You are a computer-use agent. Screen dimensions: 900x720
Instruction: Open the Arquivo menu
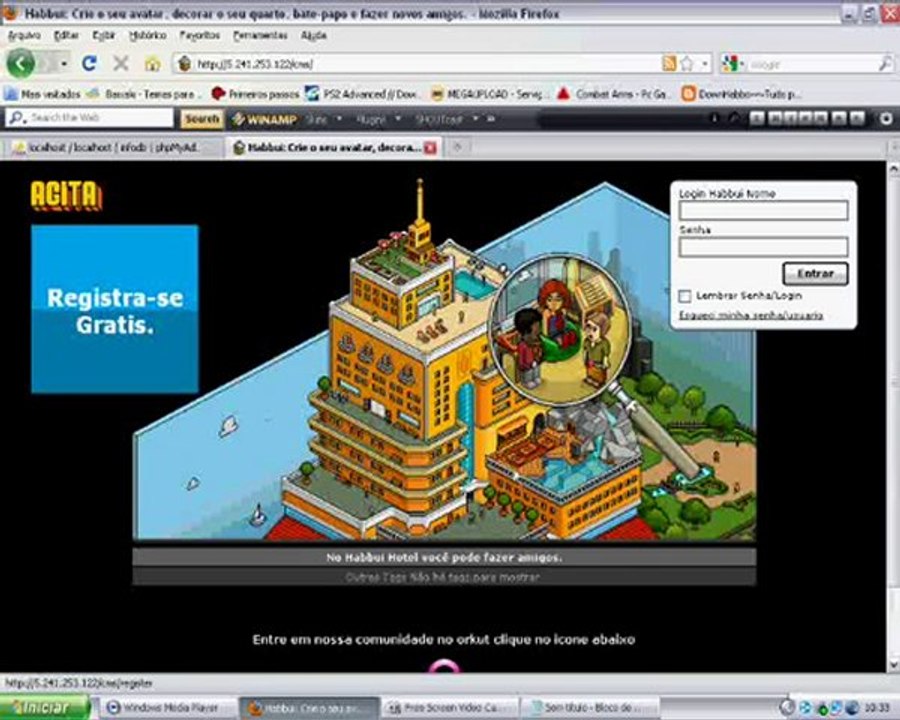[x=24, y=36]
